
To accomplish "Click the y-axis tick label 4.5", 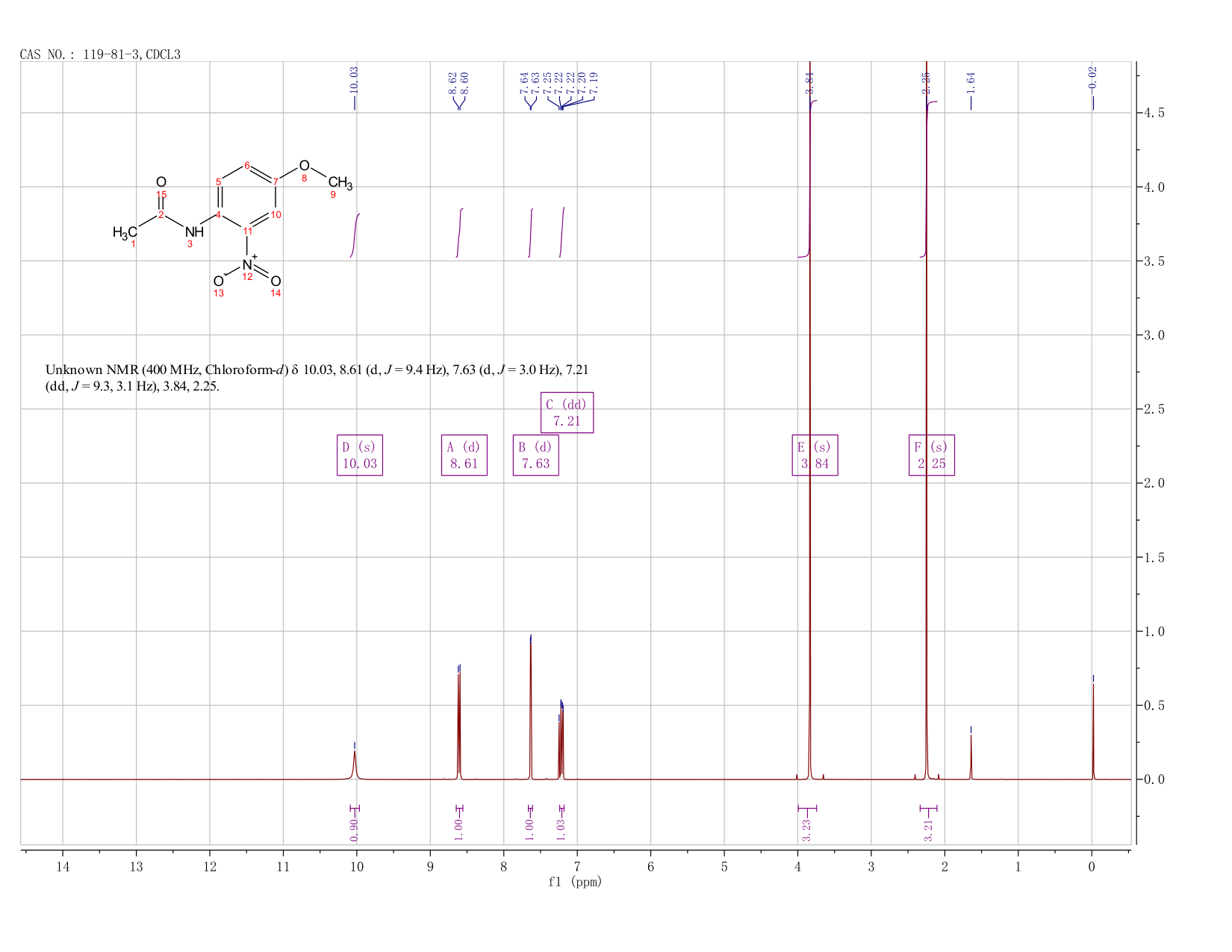I will click(x=1154, y=113).
